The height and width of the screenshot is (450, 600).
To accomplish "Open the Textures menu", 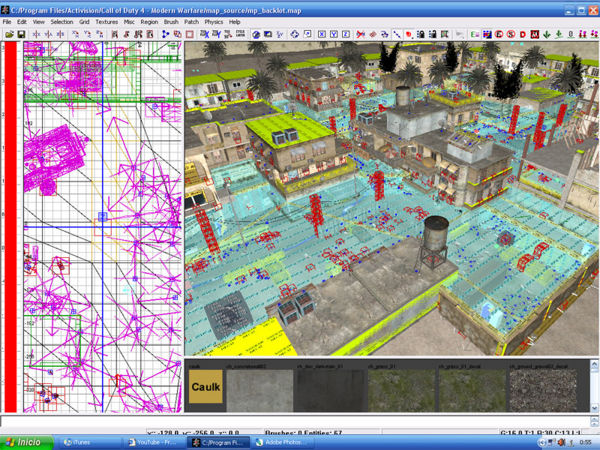I will [x=107, y=22].
